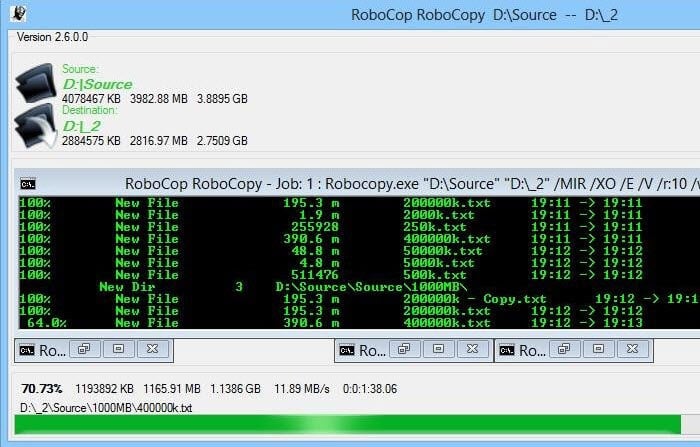This screenshot has height=447, width=700.
Task: Click the 11.89 MB/s transfer speed
Action: (302, 389)
